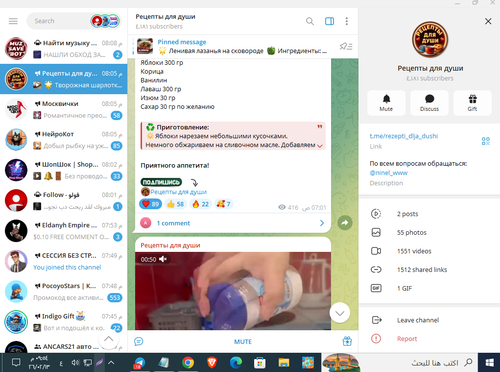Launch Microsoft Edge from the taskbar
The height and width of the screenshot is (372, 500).
[x=236, y=363]
